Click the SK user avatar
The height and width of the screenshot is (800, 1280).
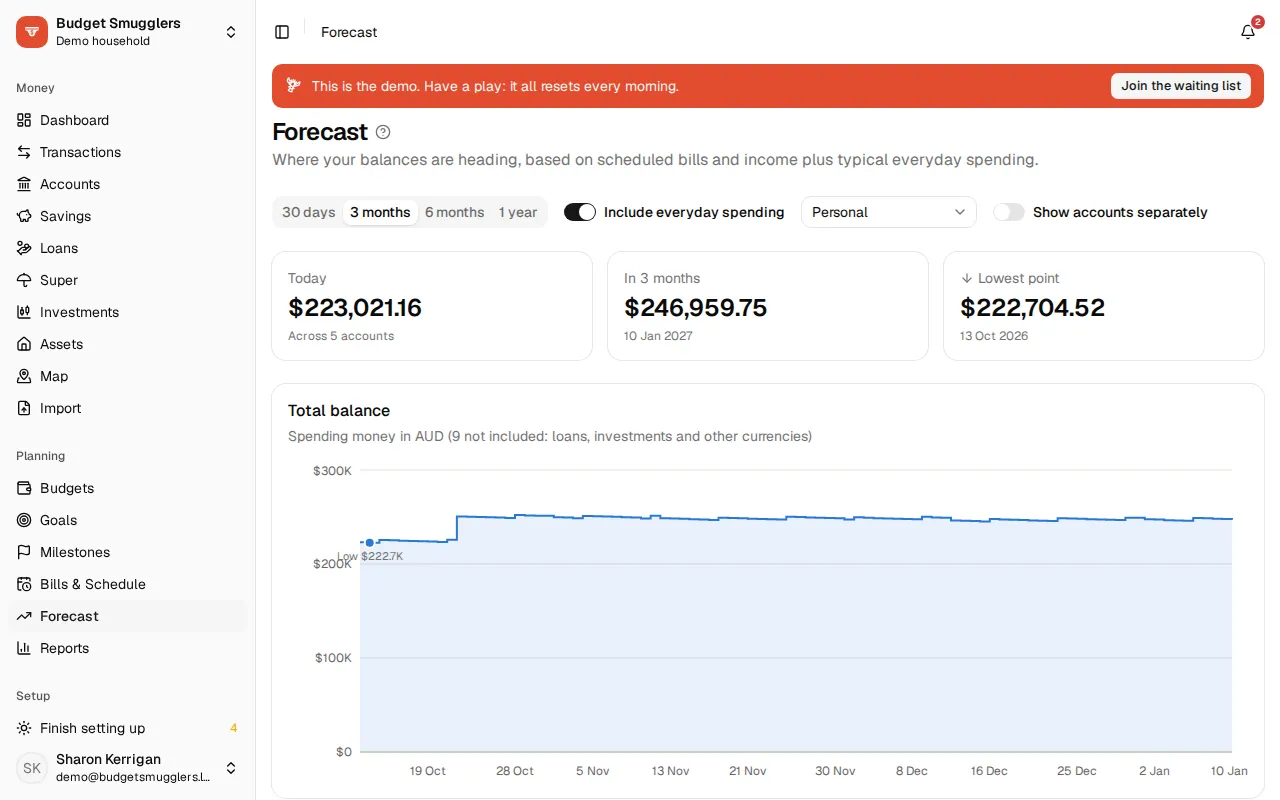(32, 768)
